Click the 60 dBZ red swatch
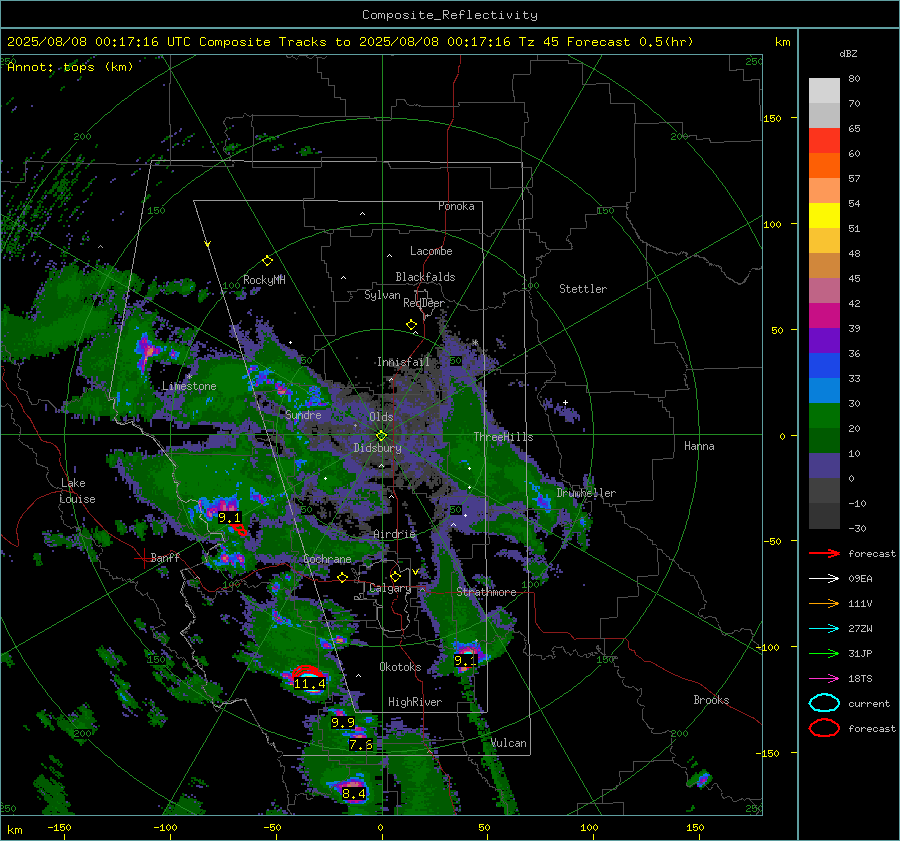The height and width of the screenshot is (841, 900). tap(824, 141)
